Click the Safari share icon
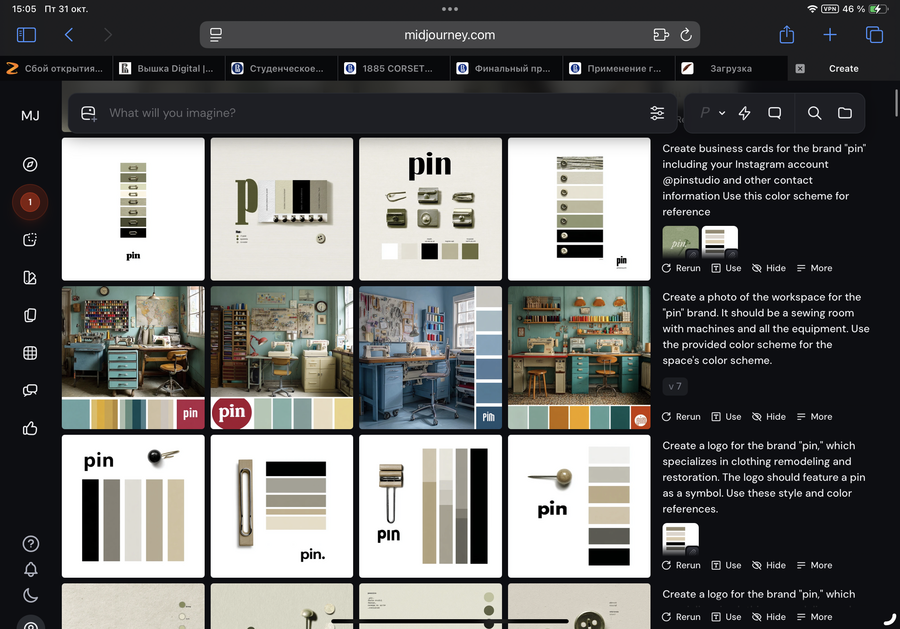900x629 pixels. pyautogui.click(x=786, y=35)
